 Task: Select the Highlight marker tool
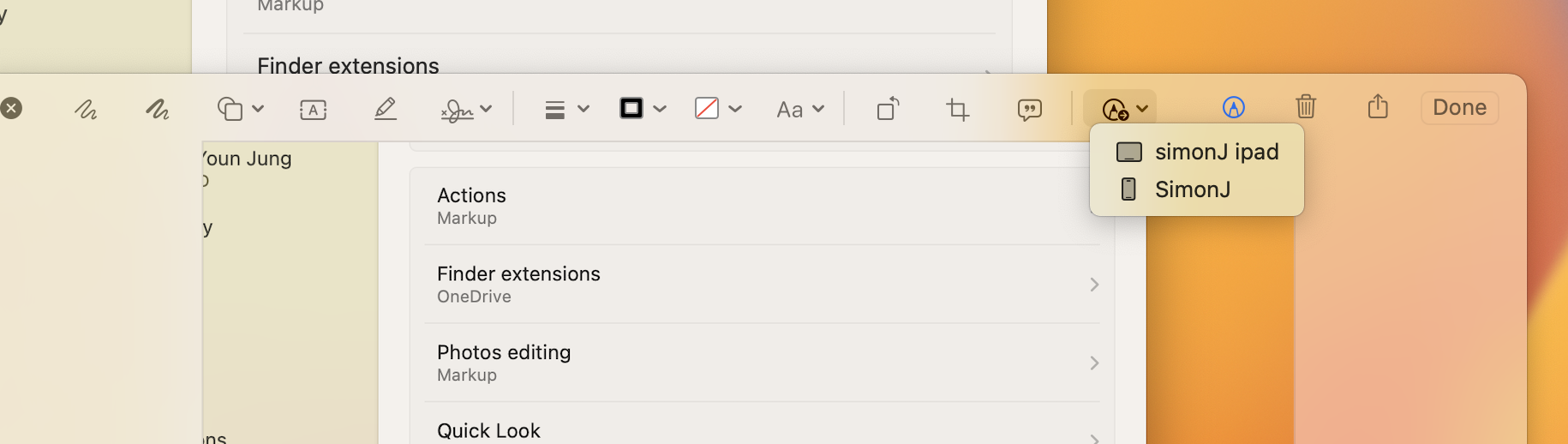[x=386, y=109]
